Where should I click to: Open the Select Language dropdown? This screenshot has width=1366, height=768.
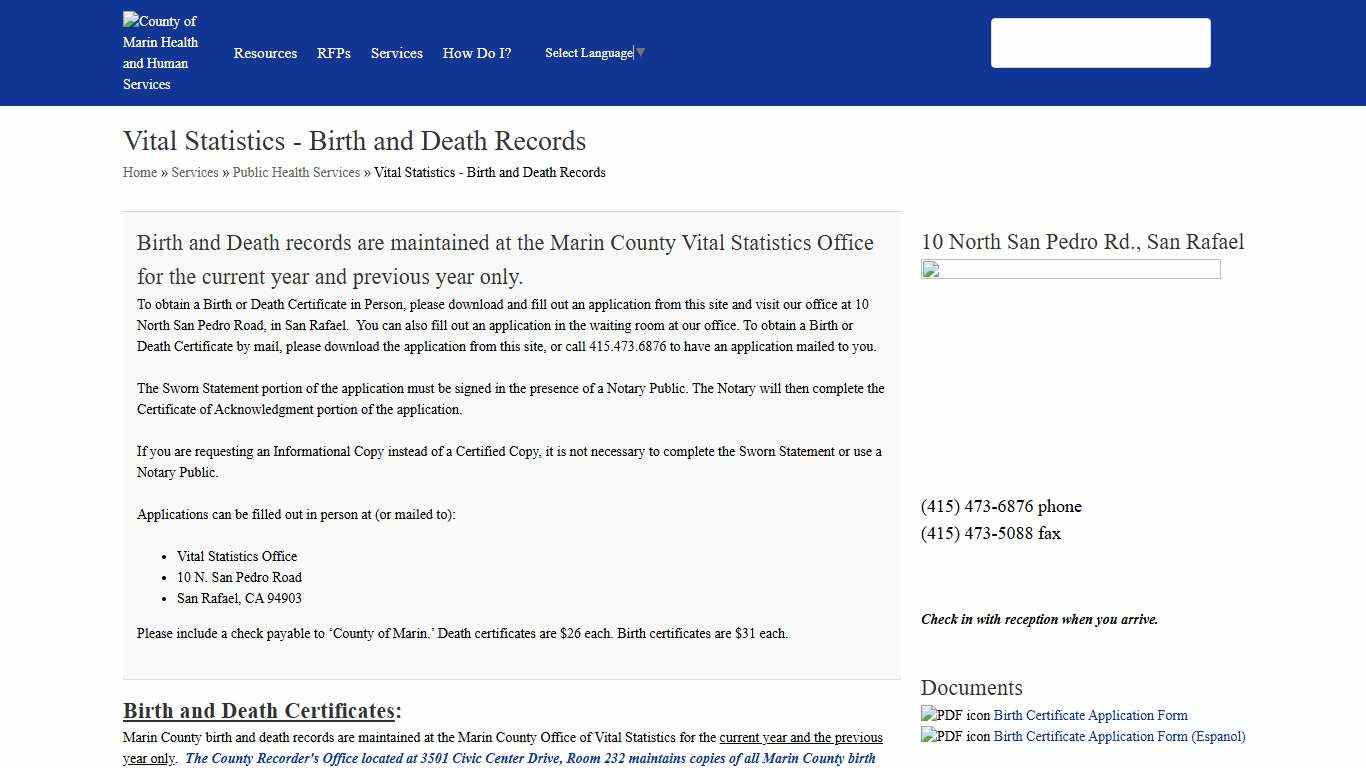[x=588, y=53]
